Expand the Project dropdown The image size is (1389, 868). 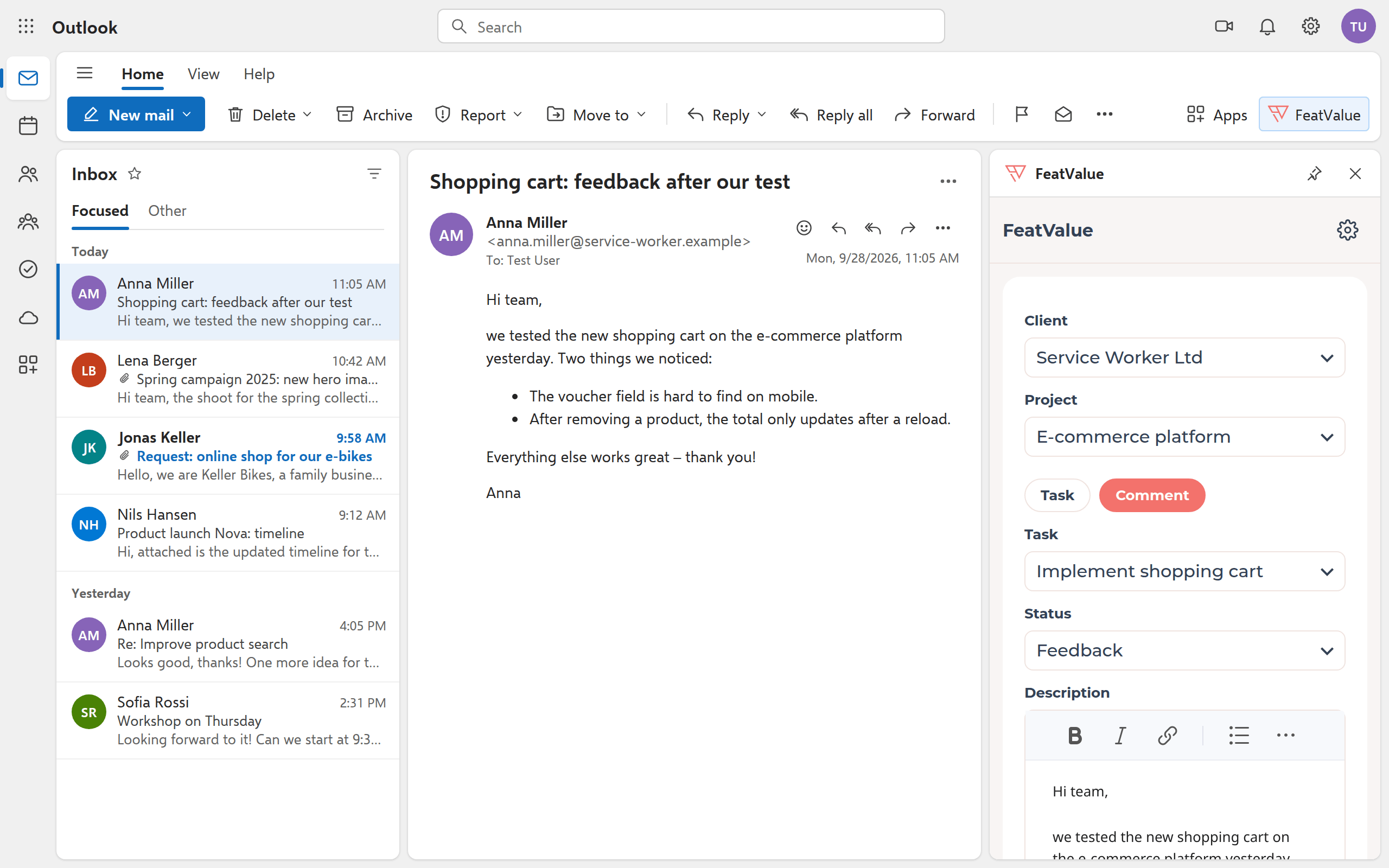pos(1184,437)
